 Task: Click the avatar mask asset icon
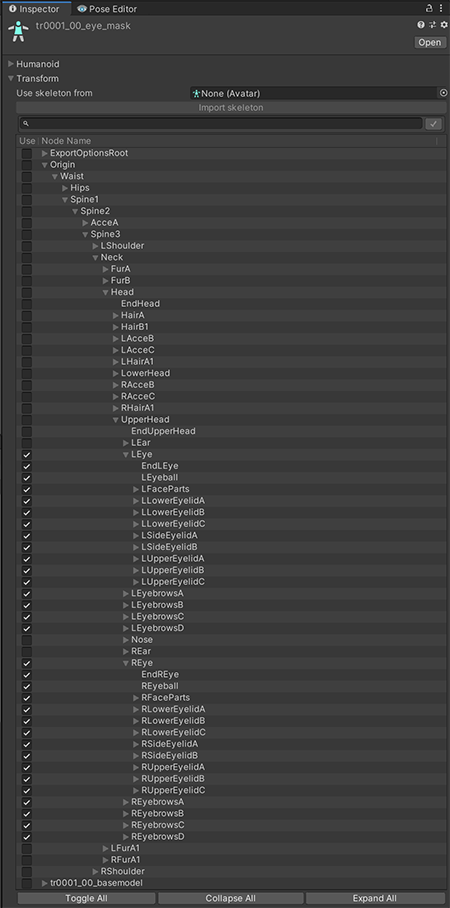(18, 31)
